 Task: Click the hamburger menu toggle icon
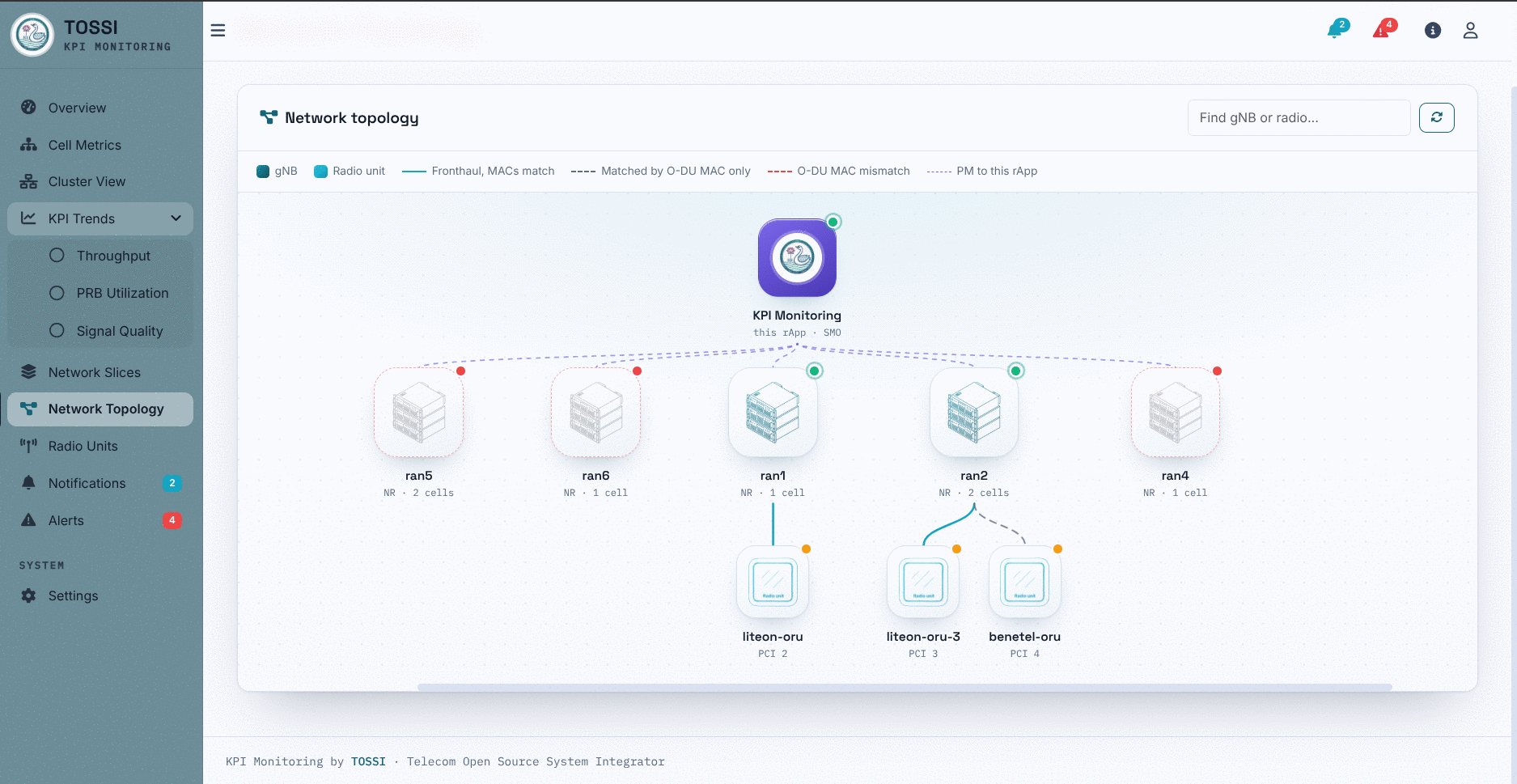[x=218, y=31]
